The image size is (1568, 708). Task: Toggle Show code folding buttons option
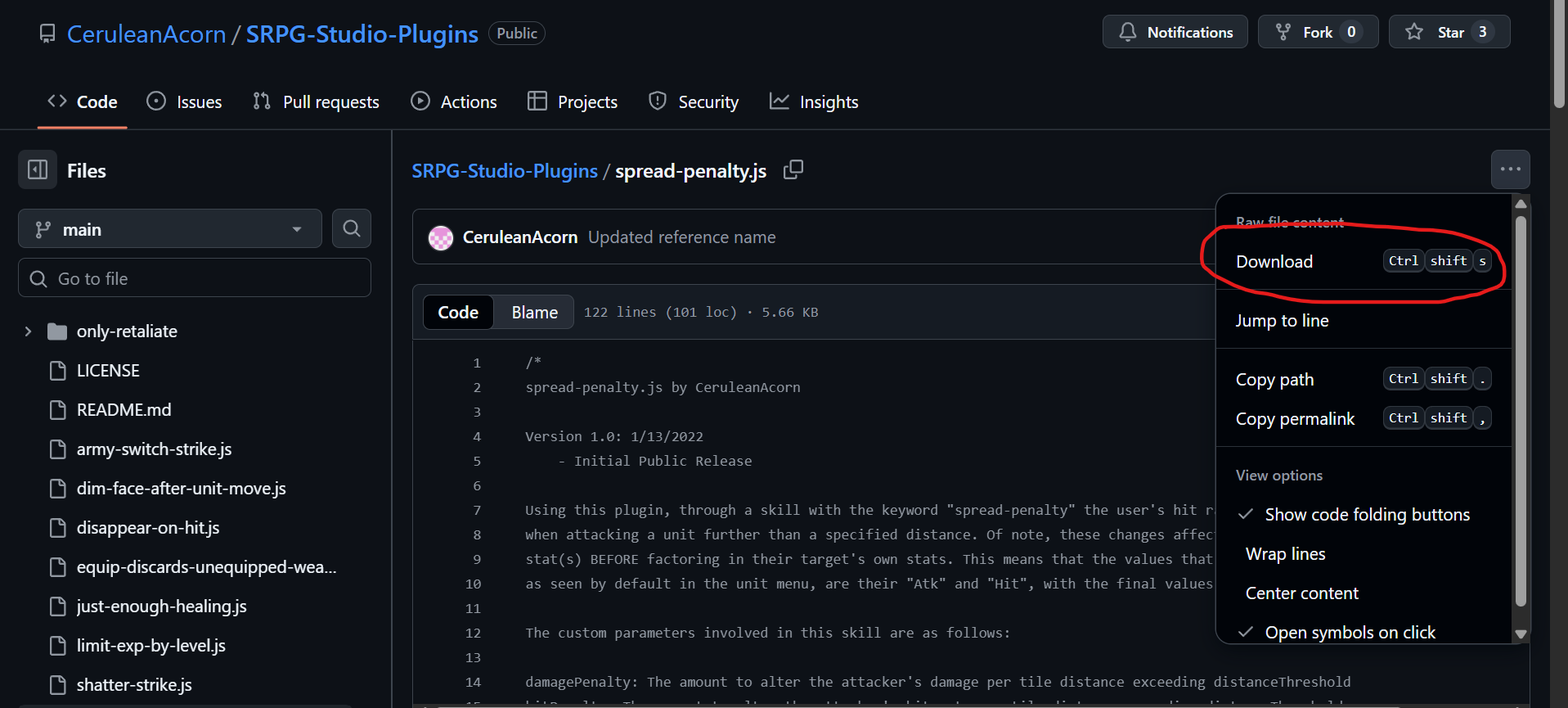[x=1366, y=515]
